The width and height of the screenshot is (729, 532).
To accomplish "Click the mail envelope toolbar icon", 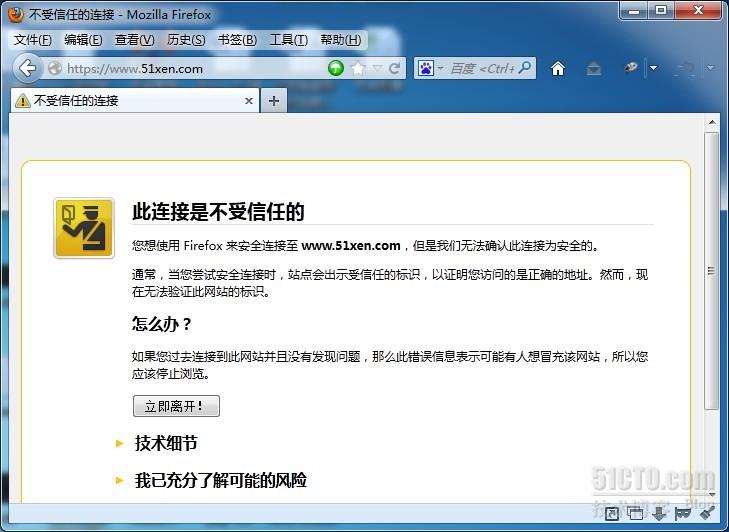I will pos(594,69).
